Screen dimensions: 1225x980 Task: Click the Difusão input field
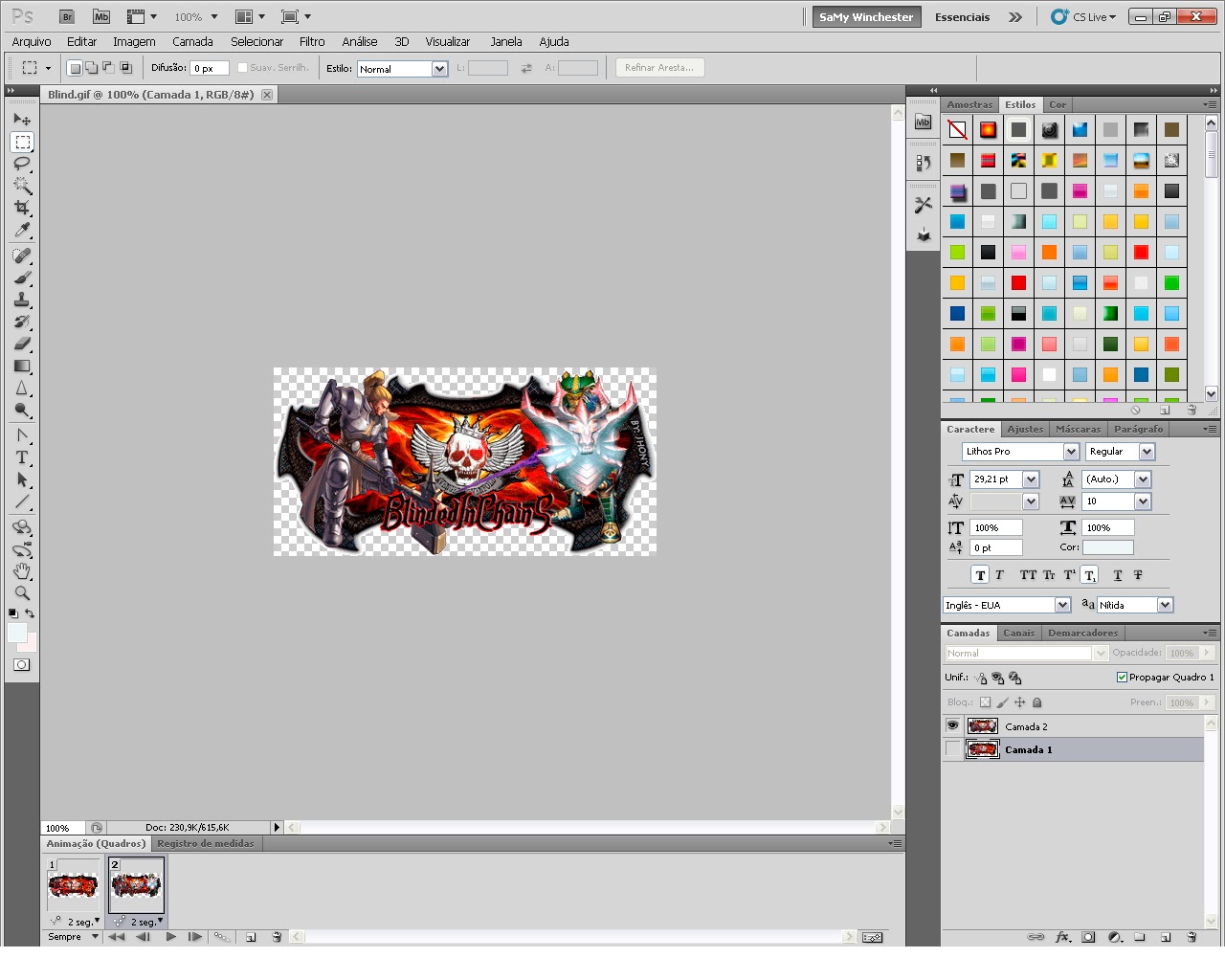[x=210, y=68]
